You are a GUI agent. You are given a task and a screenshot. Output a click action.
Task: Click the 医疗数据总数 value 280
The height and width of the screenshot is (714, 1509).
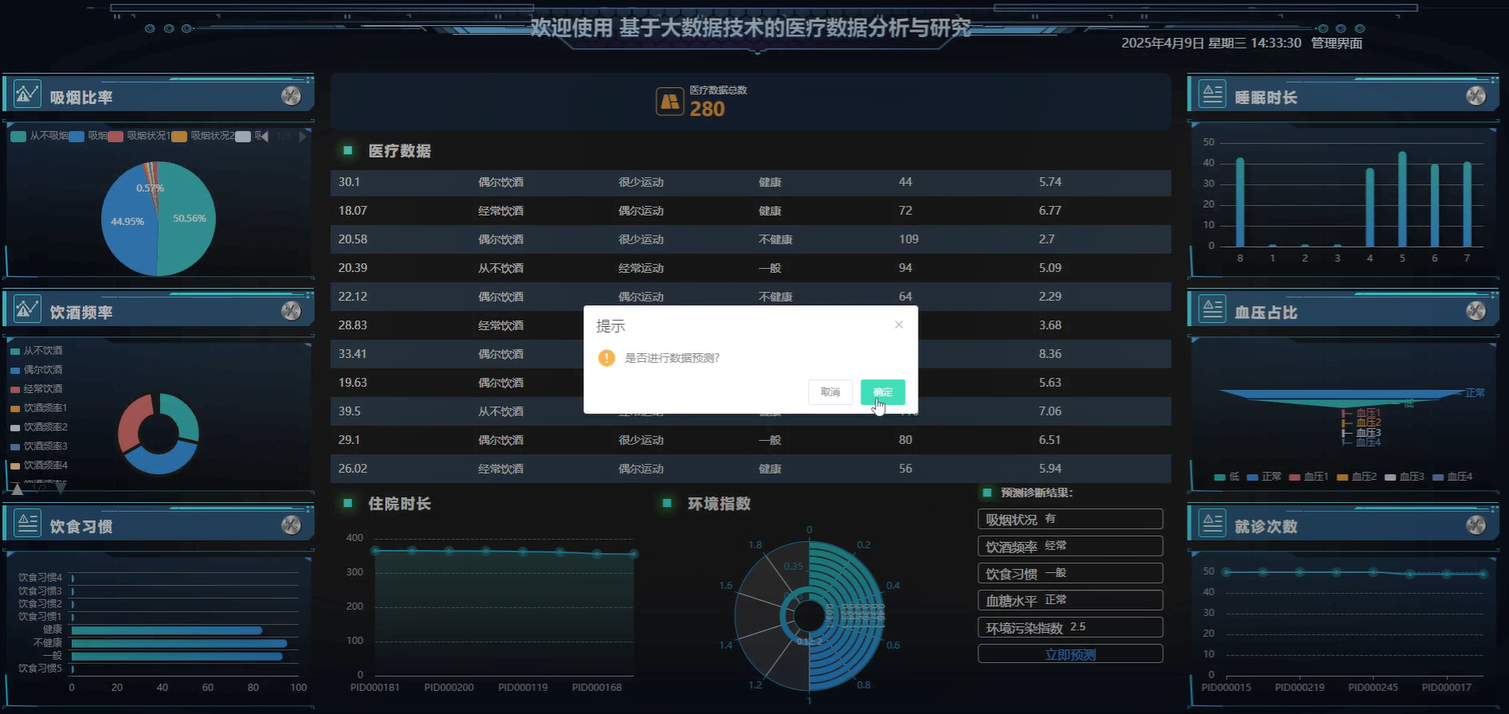[707, 109]
